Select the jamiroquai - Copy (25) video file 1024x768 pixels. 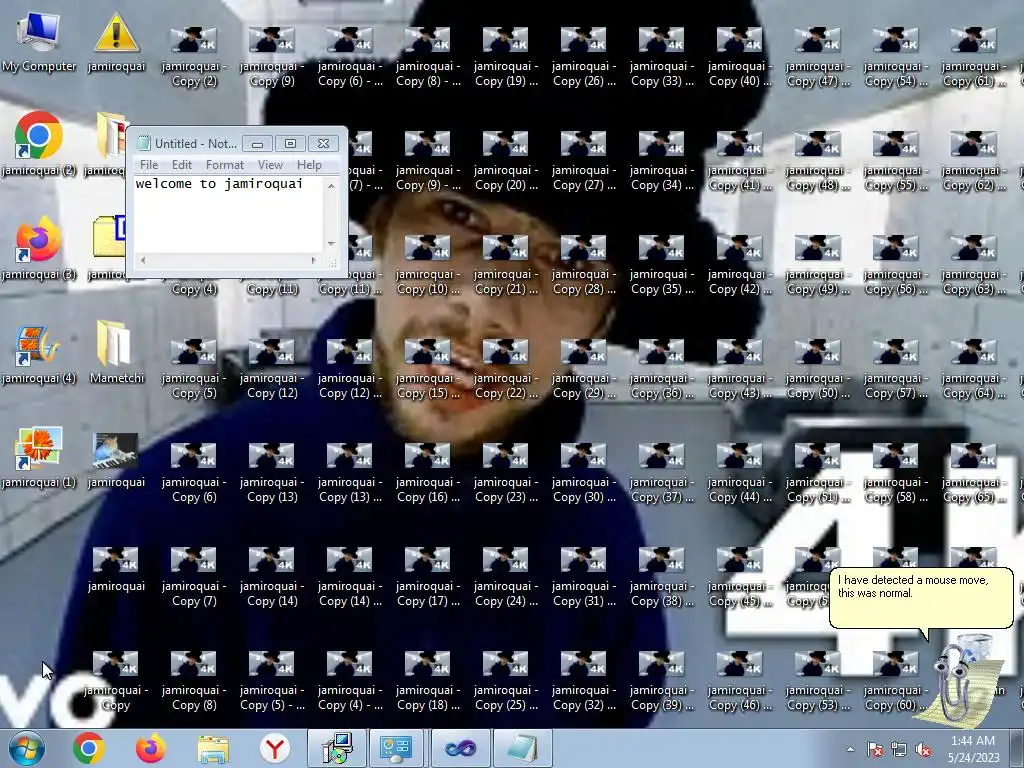[506, 681]
